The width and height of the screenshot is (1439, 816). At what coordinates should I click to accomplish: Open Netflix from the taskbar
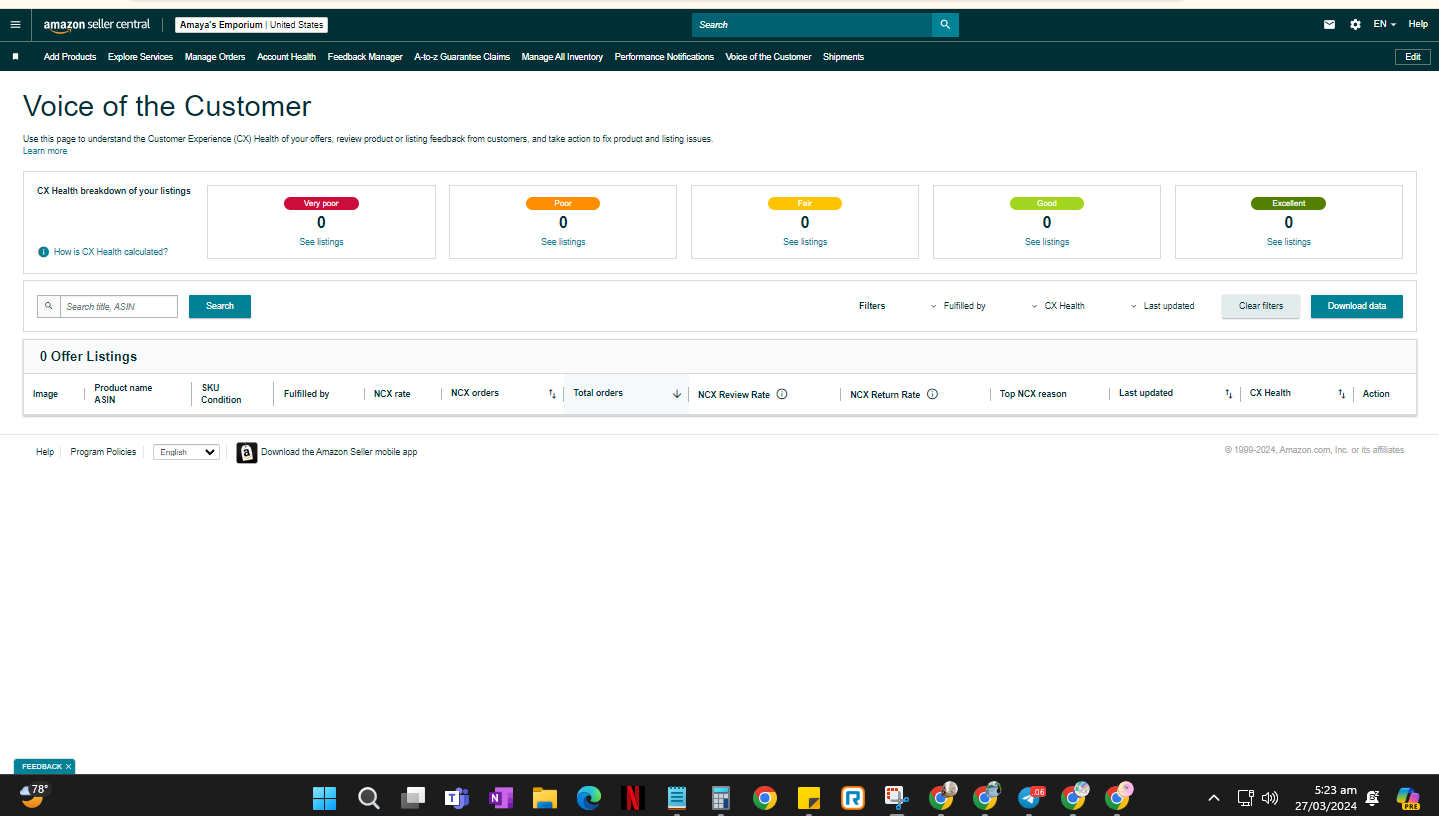point(632,798)
